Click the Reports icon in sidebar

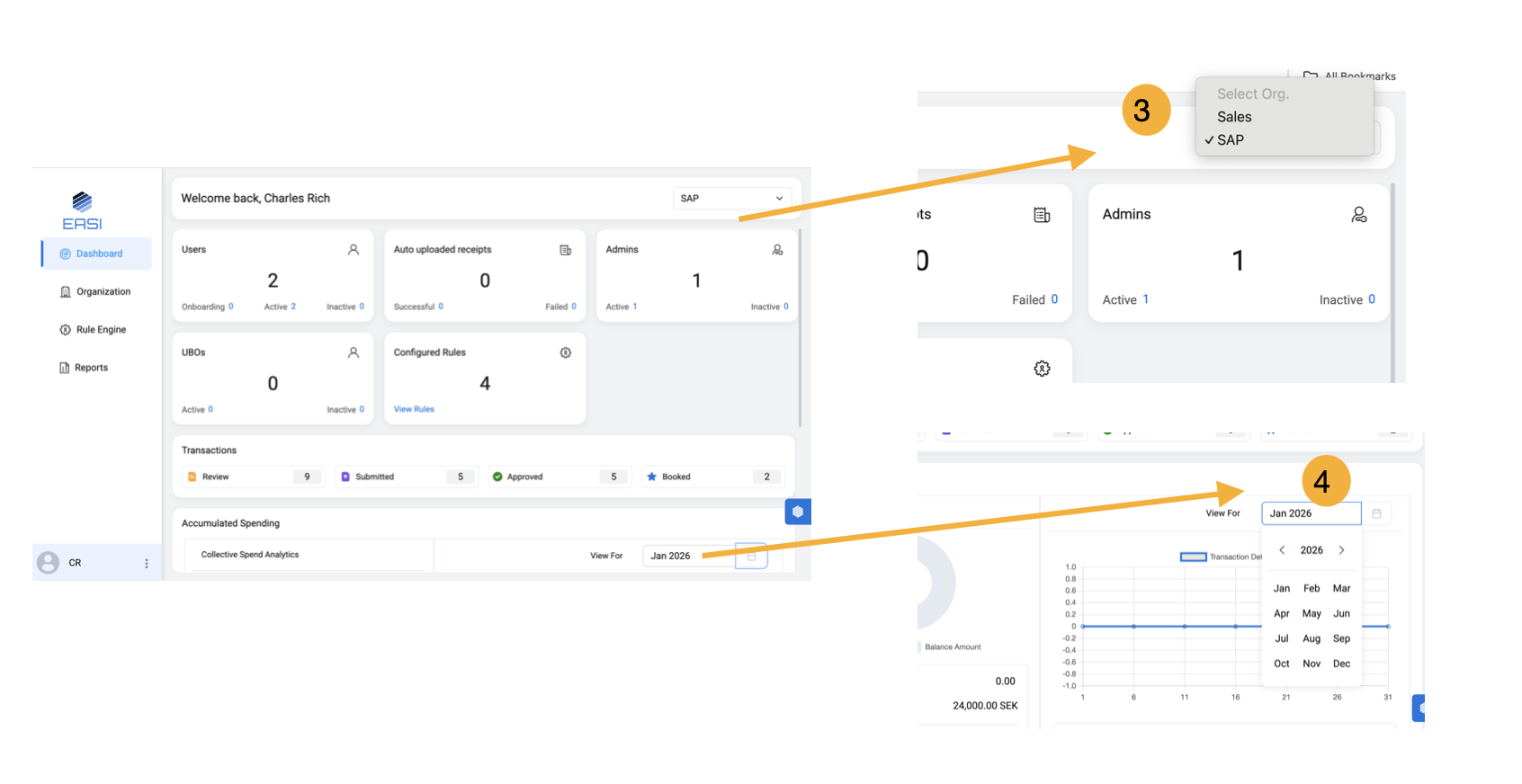pos(65,368)
